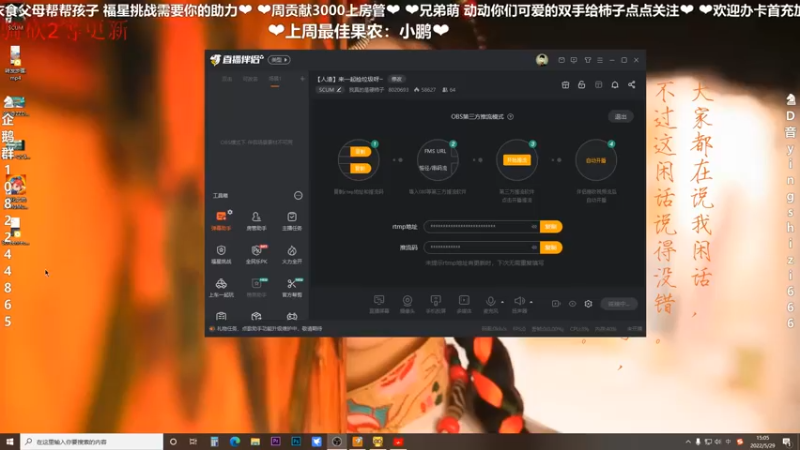Viewport: 800px width, 450px height.
Task: Click the title edit button
Action: [x=396, y=79]
